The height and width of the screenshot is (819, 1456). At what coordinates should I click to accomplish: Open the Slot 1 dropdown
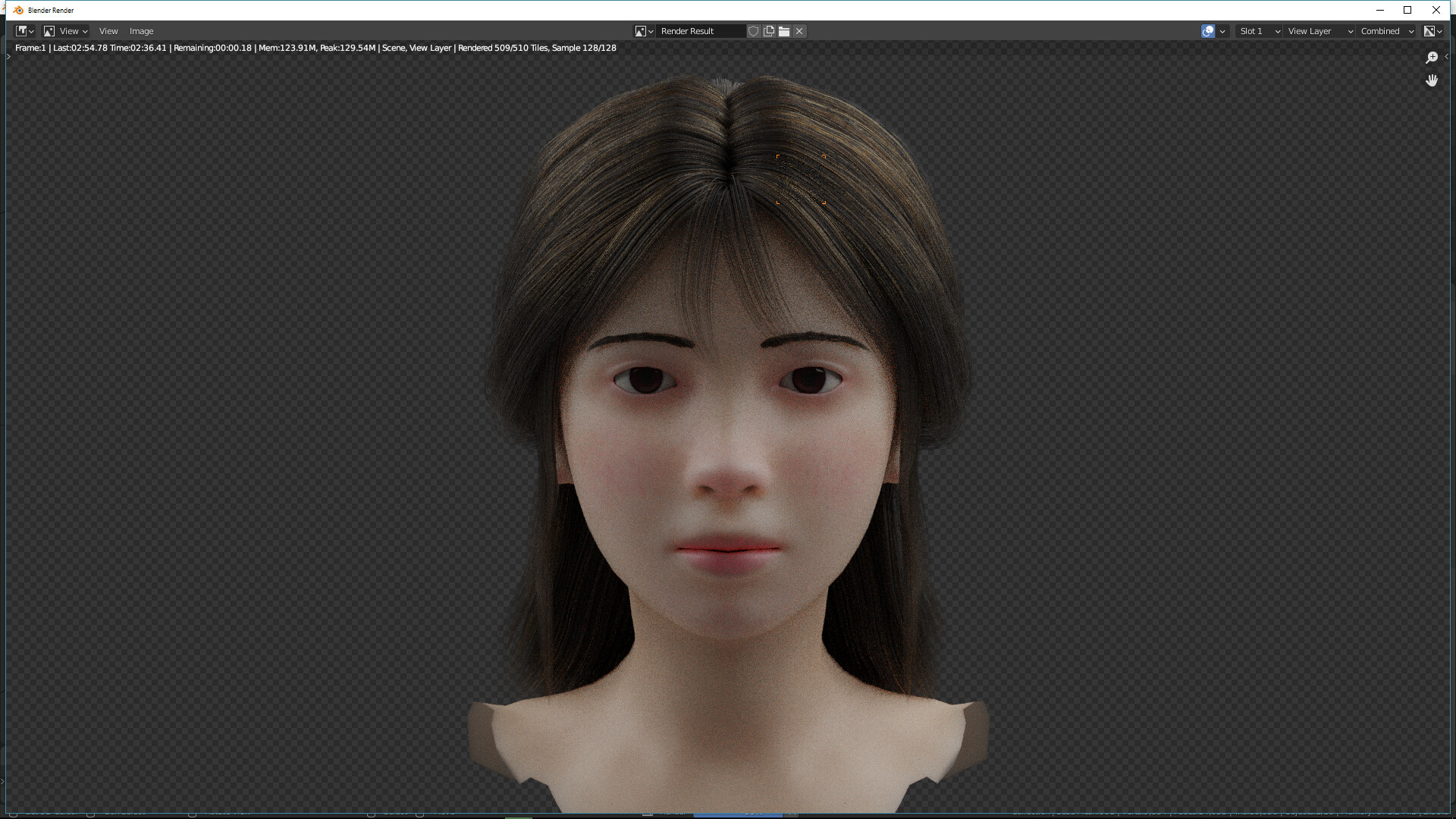point(1257,31)
